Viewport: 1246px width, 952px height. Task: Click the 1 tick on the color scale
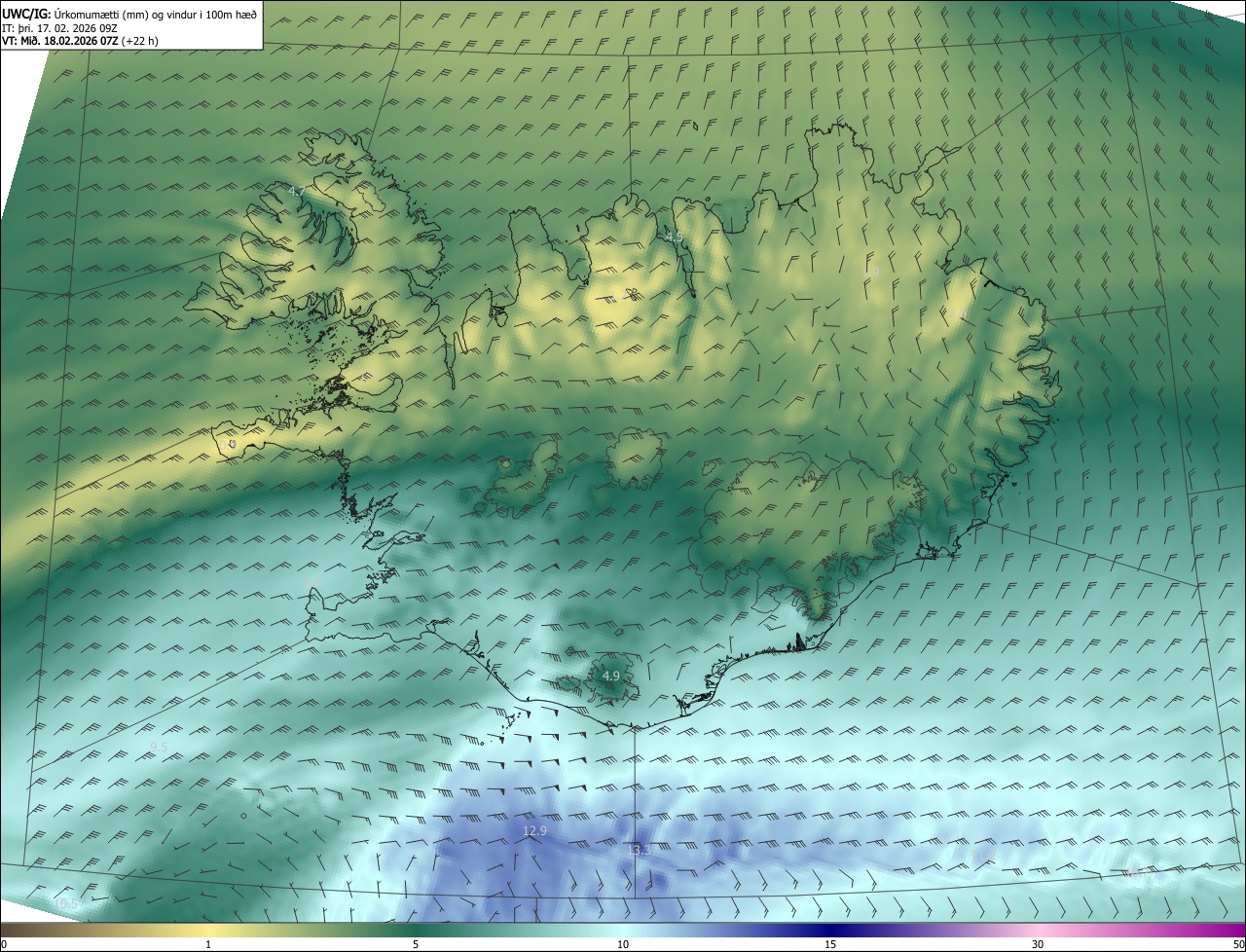tap(208, 944)
